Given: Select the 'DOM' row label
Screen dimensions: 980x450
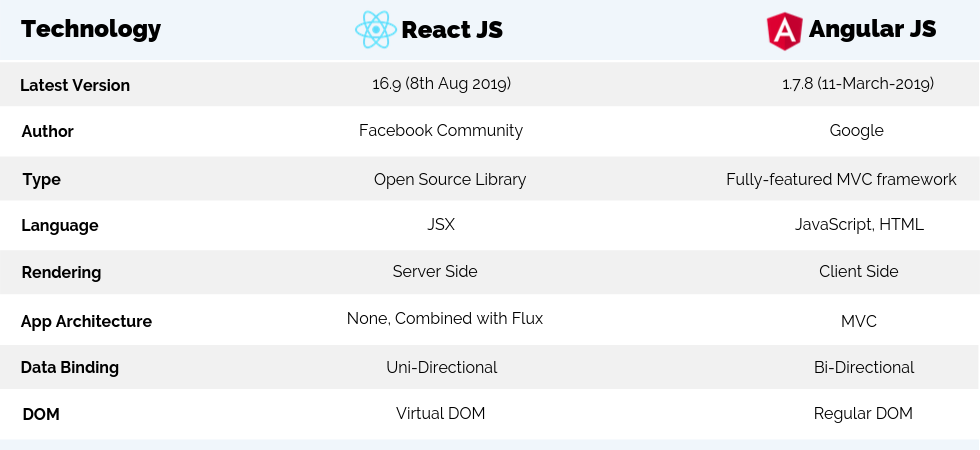Looking at the screenshot, I should (x=41, y=414).
